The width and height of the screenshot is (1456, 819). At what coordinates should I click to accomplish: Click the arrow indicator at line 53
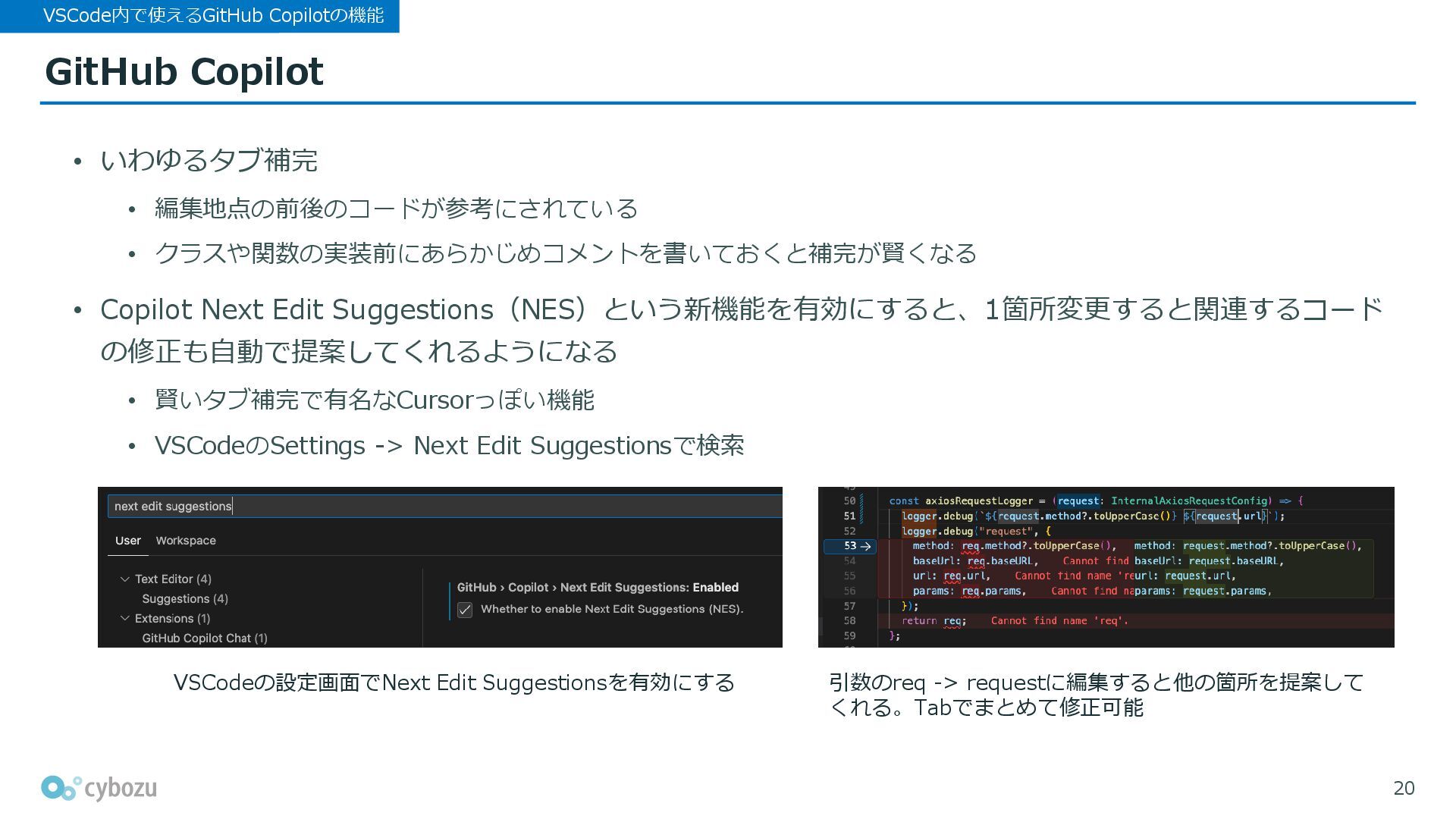(865, 546)
